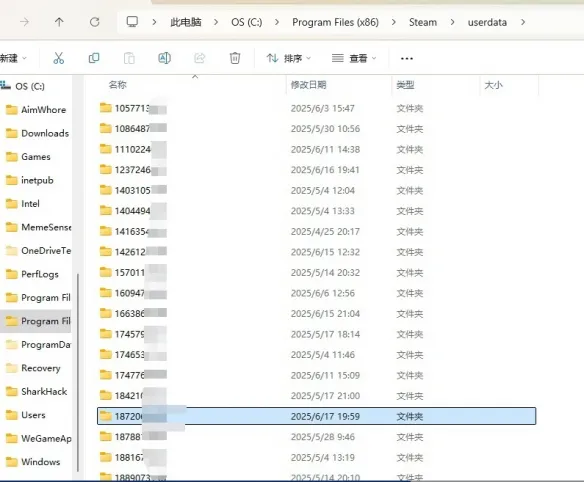The image size is (584, 482).
Task: Open Users folder in sidebar
Action: [x=25, y=415]
